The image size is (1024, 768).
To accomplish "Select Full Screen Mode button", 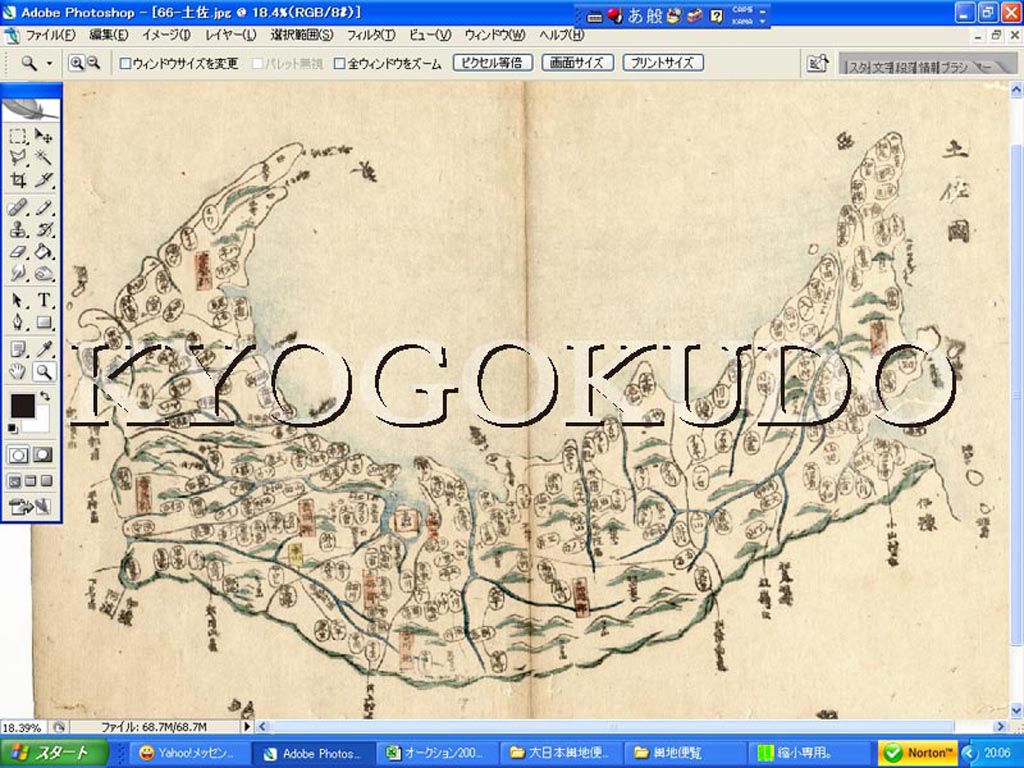I will (x=46, y=481).
